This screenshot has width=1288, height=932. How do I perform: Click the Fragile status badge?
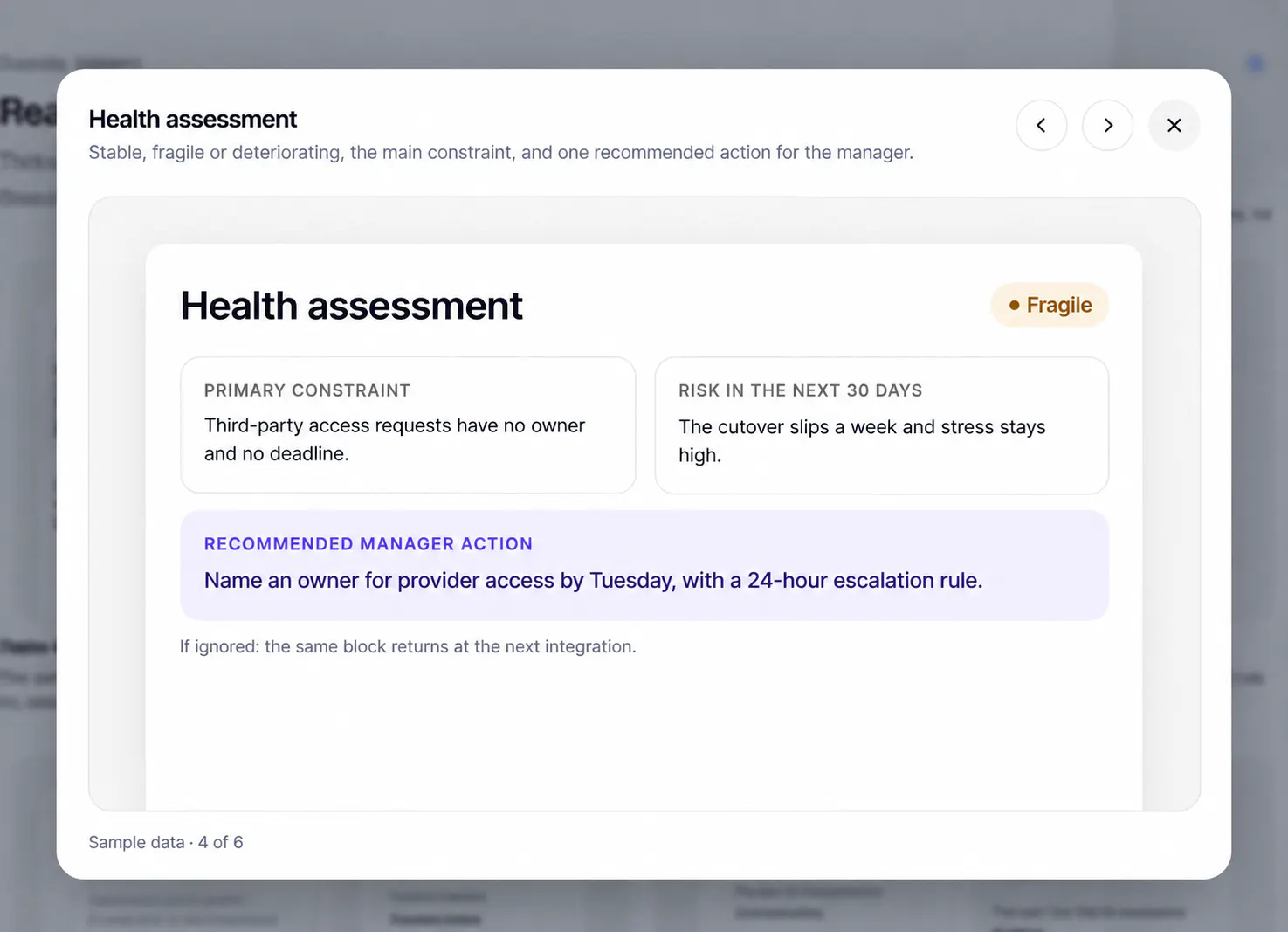pyautogui.click(x=1050, y=305)
